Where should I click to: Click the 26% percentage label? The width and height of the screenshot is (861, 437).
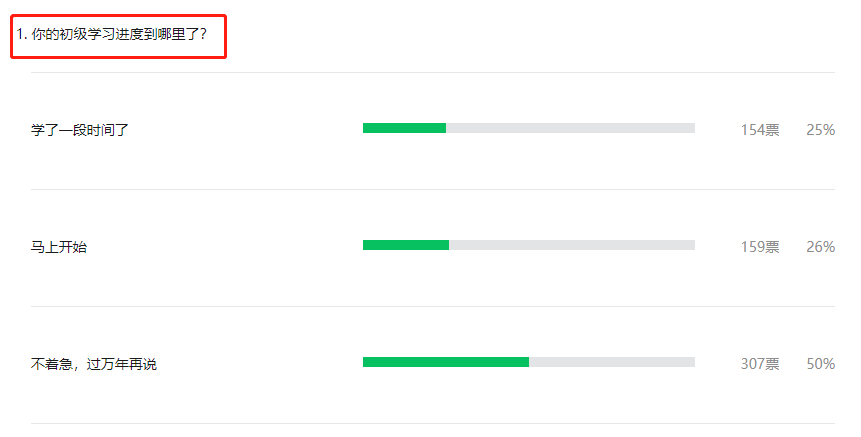pyautogui.click(x=820, y=247)
